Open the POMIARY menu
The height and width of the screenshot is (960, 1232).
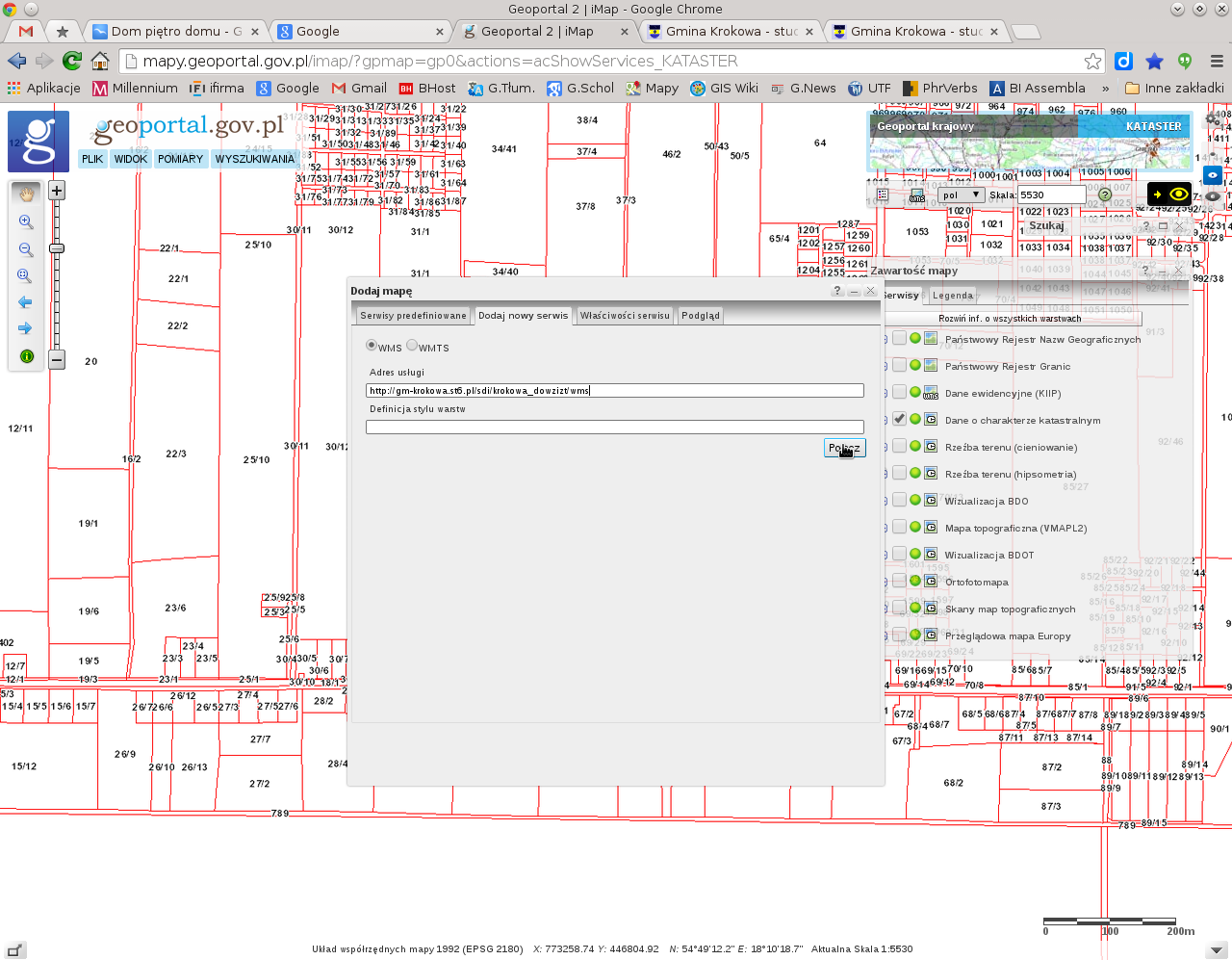pyautogui.click(x=181, y=159)
